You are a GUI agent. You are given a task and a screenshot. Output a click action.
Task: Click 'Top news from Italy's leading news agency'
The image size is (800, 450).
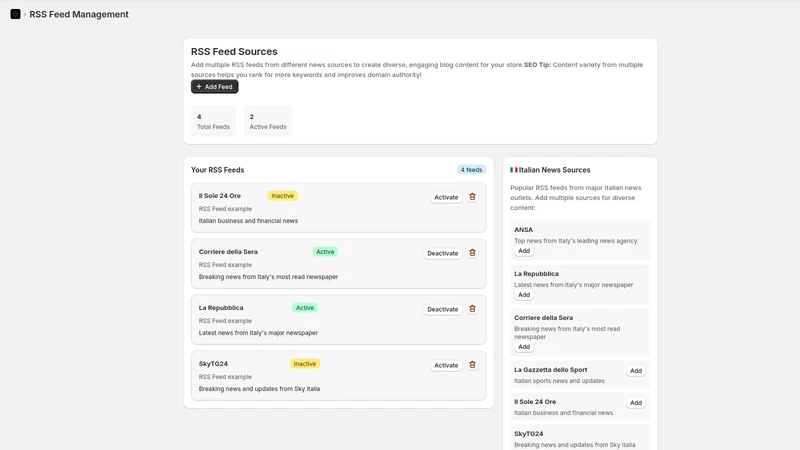click(x=576, y=241)
